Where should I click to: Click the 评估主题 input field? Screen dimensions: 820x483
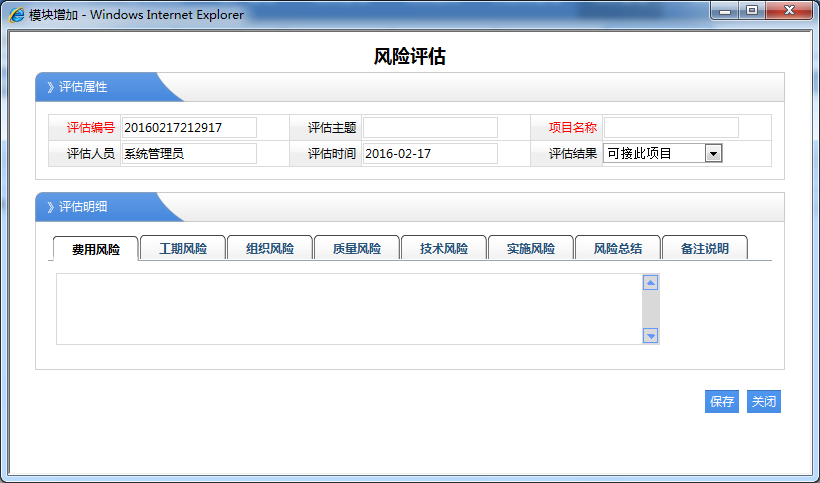click(430, 127)
